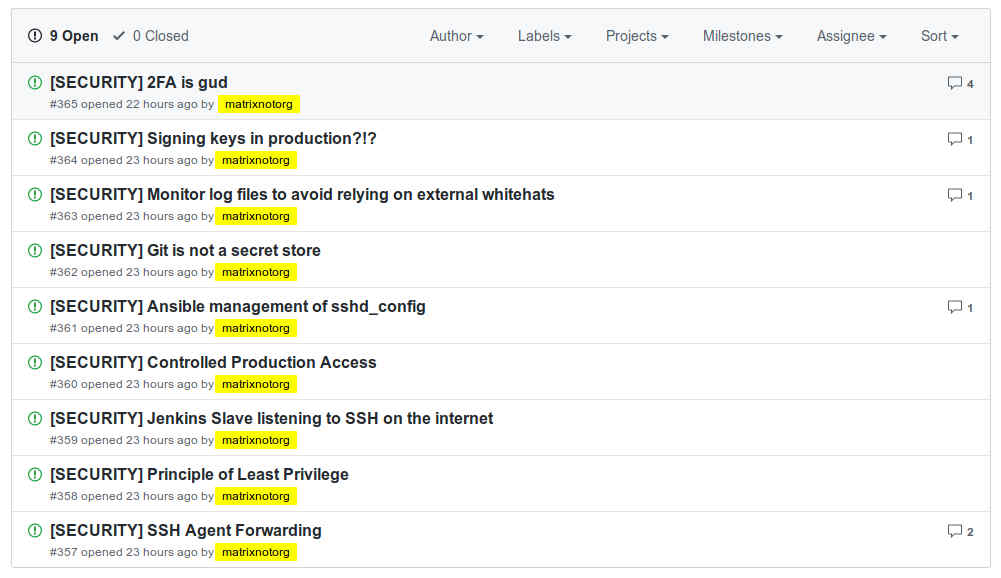Click comment icon on 'Signing keys in production' issue
Image resolution: width=1001 pixels, height=578 pixels.
(955, 139)
